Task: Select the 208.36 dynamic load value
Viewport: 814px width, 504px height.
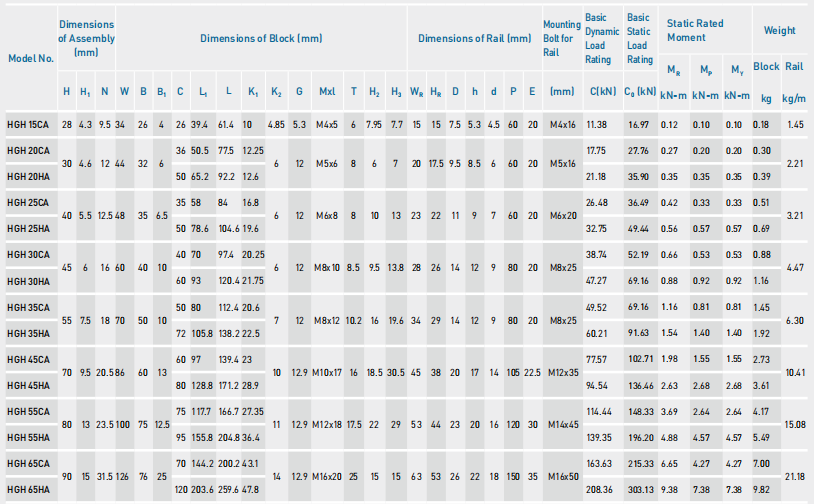Action: [x=597, y=490]
